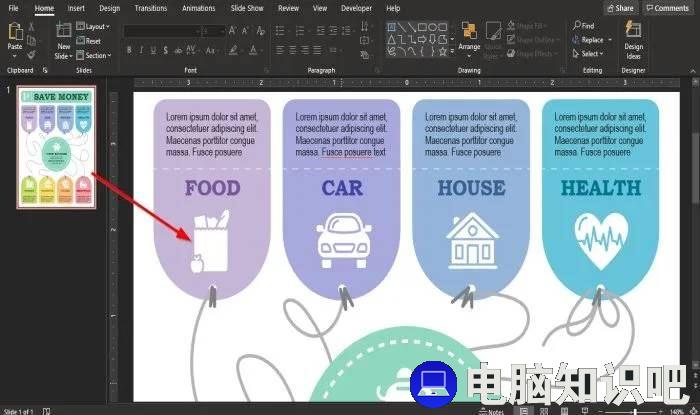Open the Section dropdown
Image resolution: width=700 pixels, height=415 pixels.
point(94,55)
